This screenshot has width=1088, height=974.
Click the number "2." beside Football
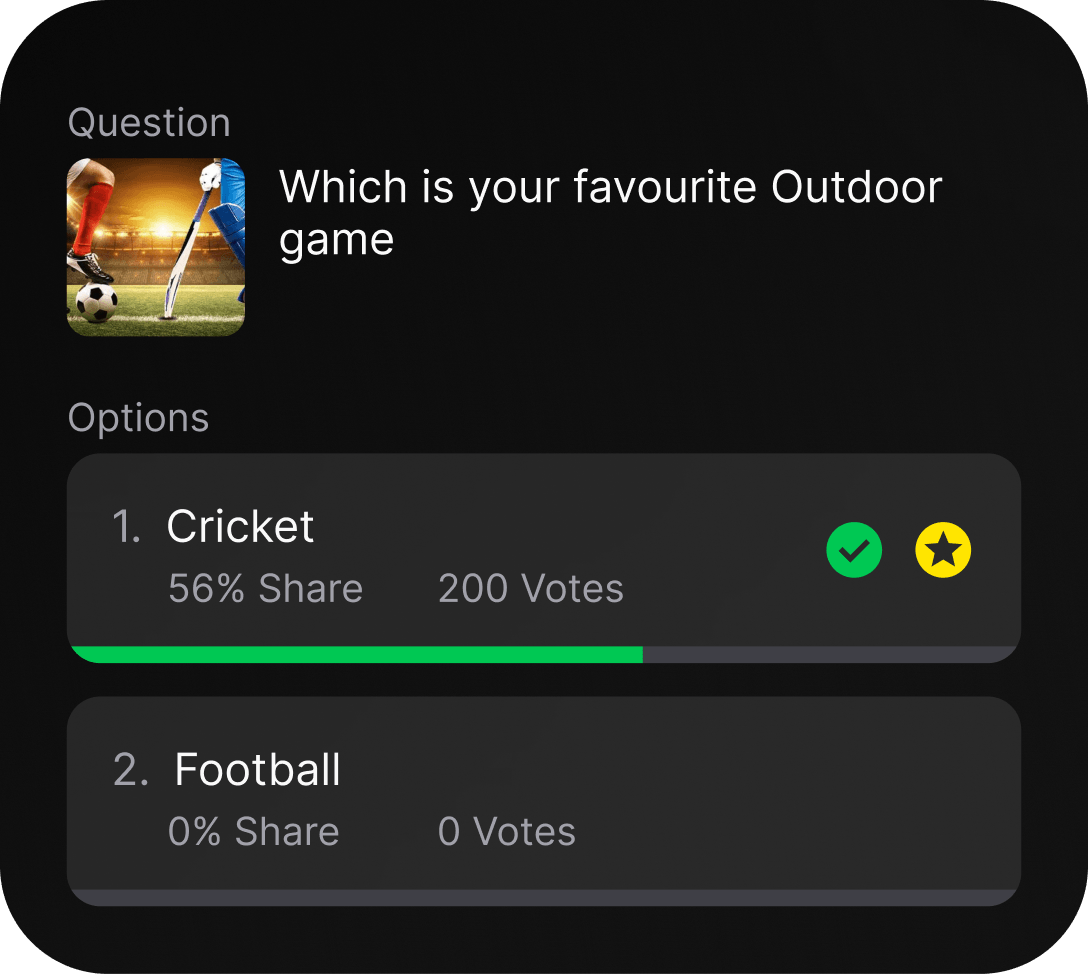(131, 770)
